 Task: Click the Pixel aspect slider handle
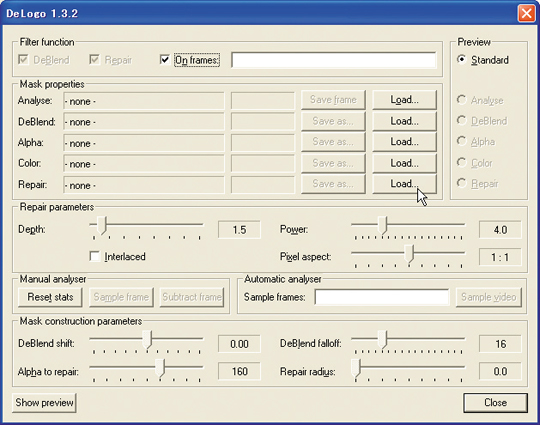coord(409,254)
